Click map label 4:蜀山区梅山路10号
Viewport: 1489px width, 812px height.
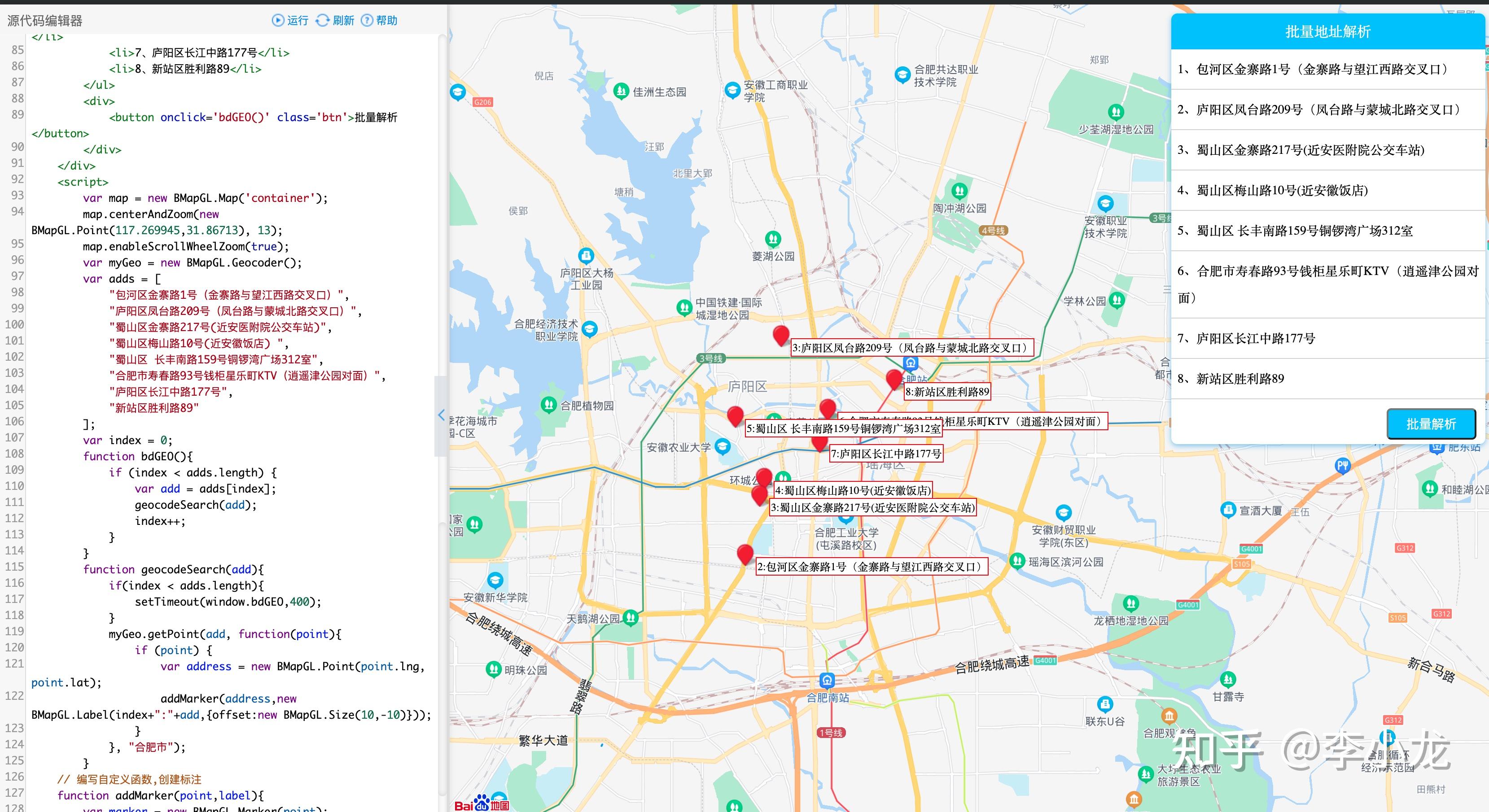[853, 491]
